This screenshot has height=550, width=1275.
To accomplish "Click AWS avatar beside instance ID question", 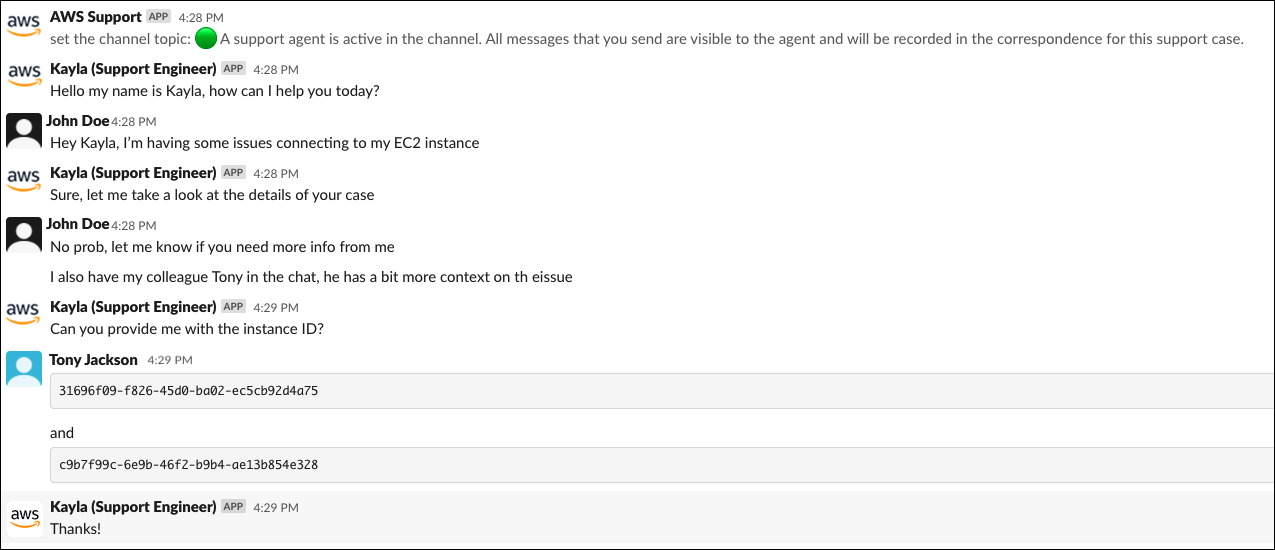I will pos(23,315).
